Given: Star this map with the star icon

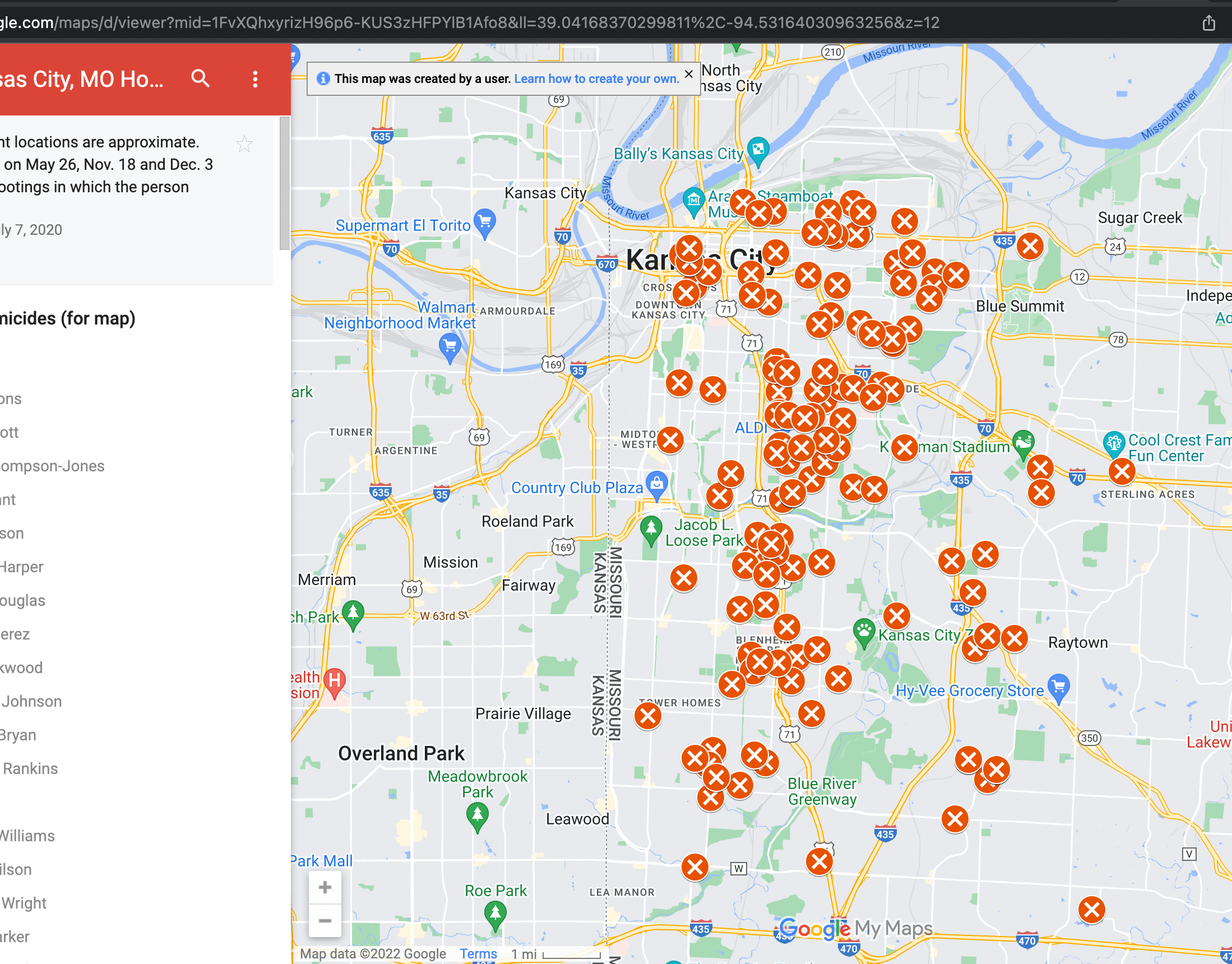Looking at the screenshot, I should pyautogui.click(x=244, y=144).
